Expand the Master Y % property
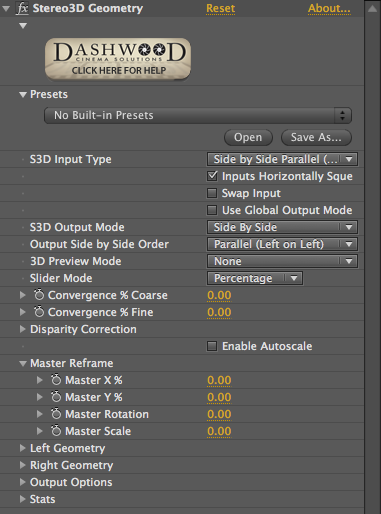The height and width of the screenshot is (514, 381). point(39,397)
